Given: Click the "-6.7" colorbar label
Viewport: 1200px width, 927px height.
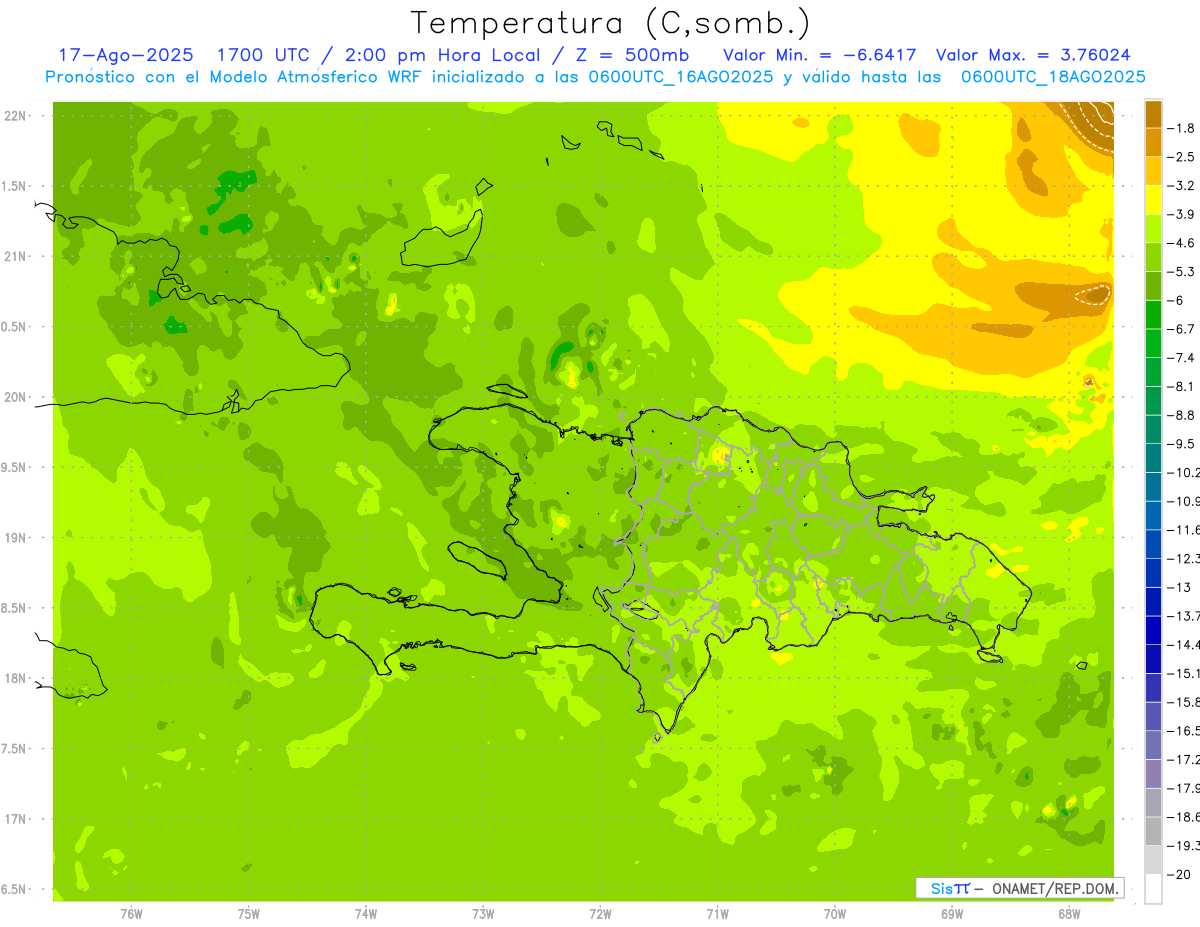Looking at the screenshot, I should click(x=1183, y=329).
